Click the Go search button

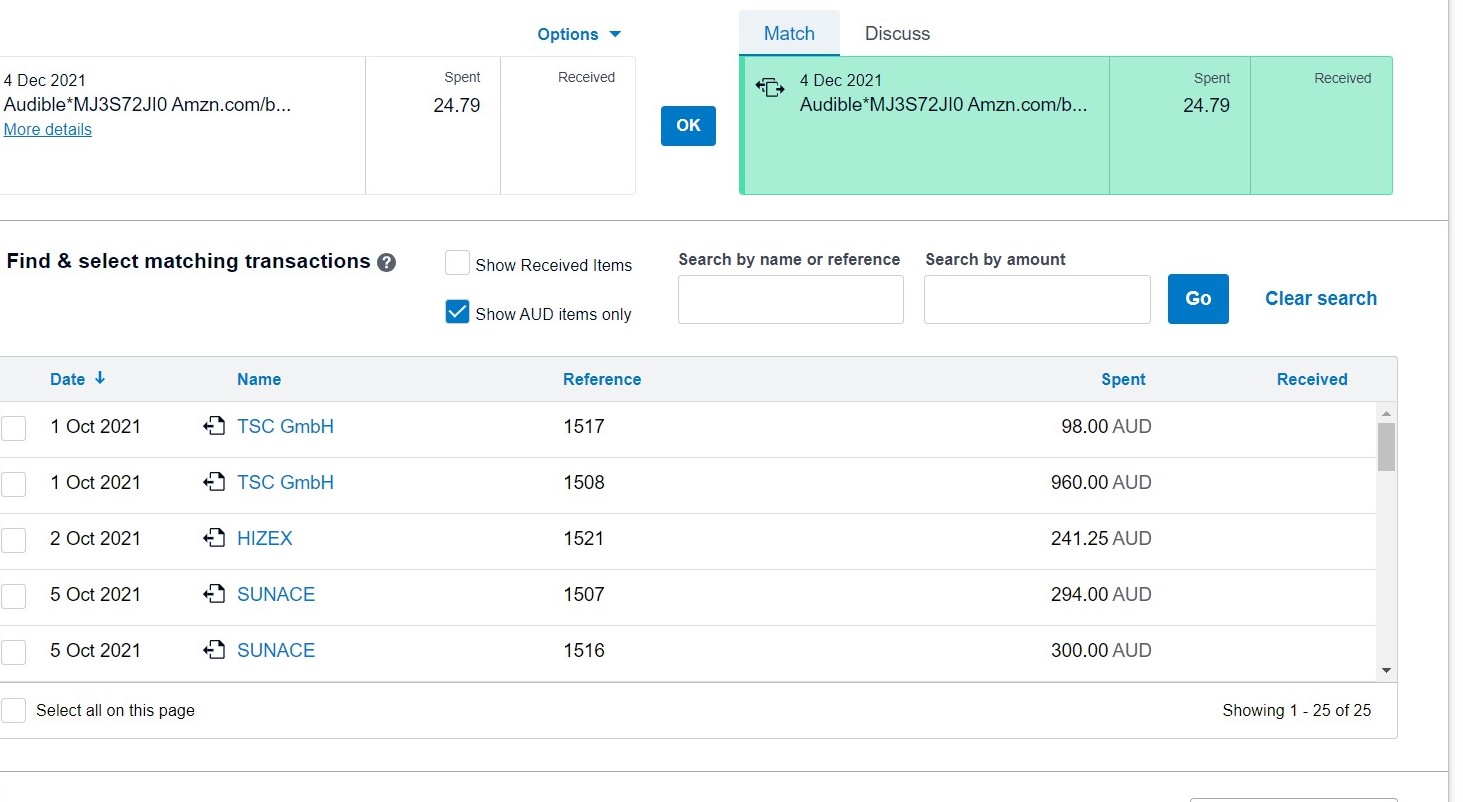point(1198,299)
